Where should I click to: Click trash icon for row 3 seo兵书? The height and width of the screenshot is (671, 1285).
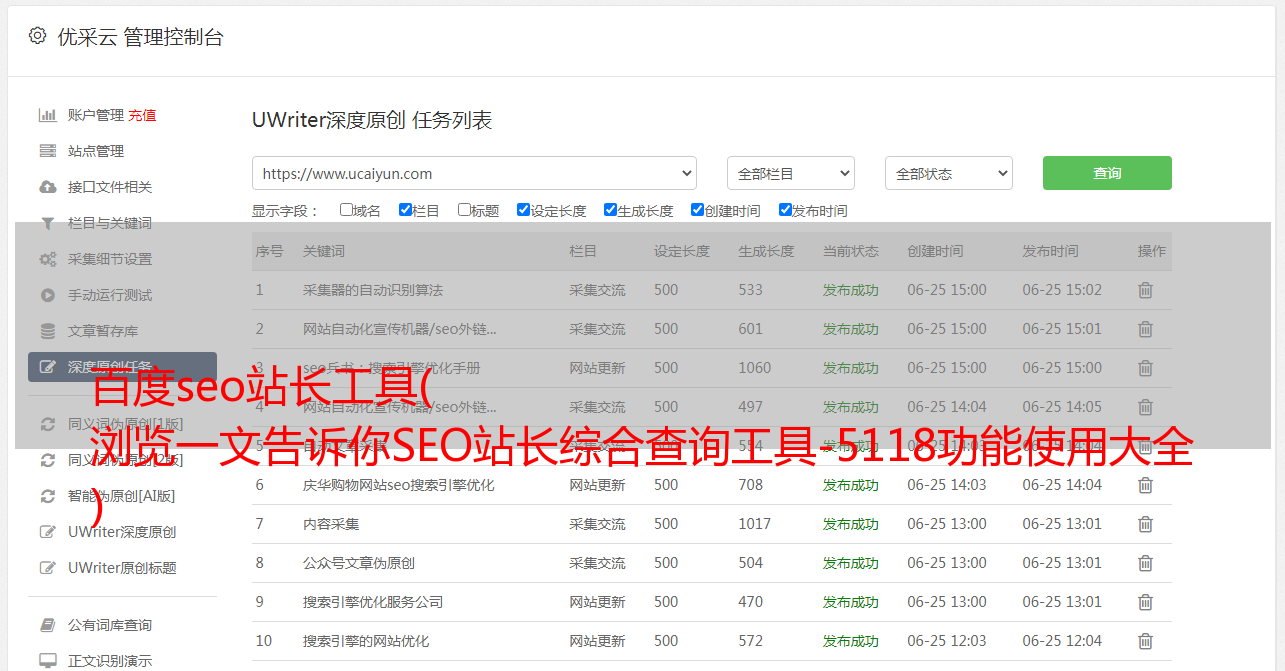point(1145,368)
